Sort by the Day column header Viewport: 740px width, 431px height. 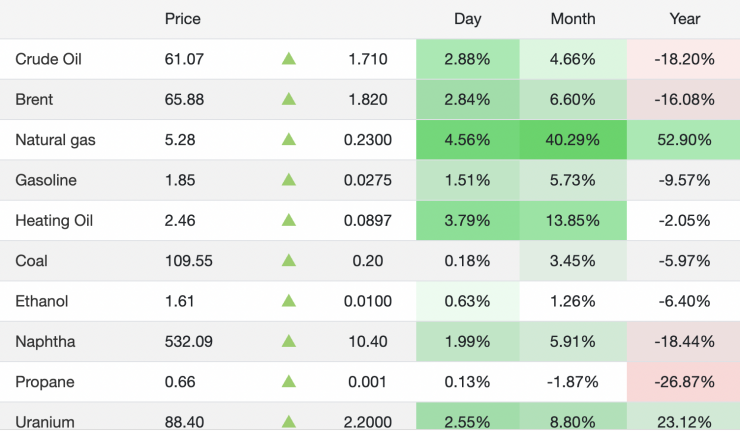tap(467, 19)
